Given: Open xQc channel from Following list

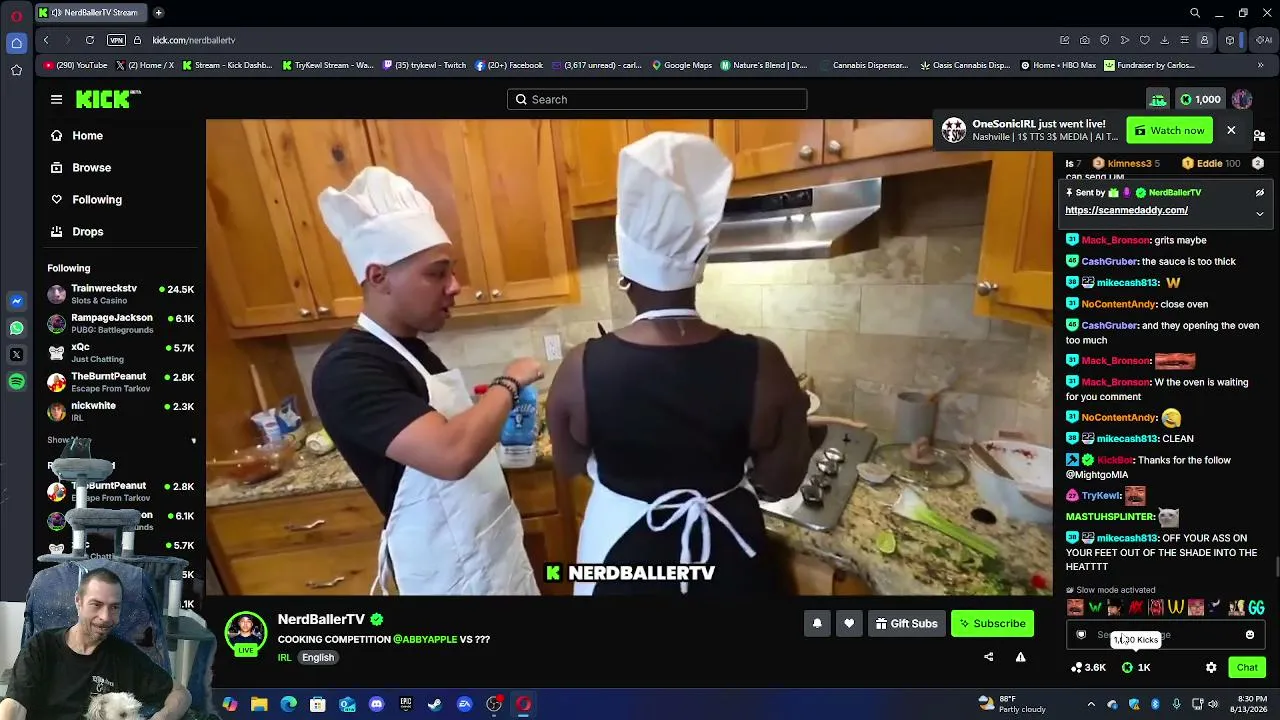Looking at the screenshot, I should point(121,352).
